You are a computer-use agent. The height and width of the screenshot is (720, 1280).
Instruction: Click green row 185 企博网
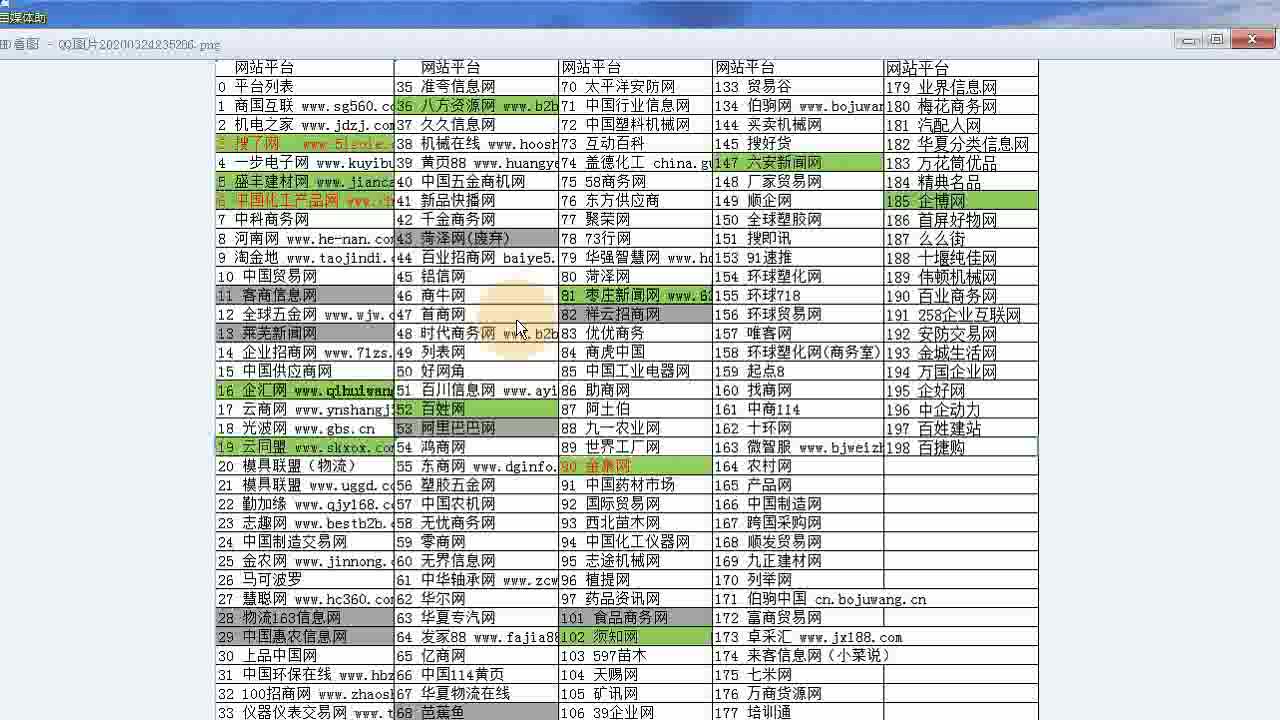coord(961,201)
